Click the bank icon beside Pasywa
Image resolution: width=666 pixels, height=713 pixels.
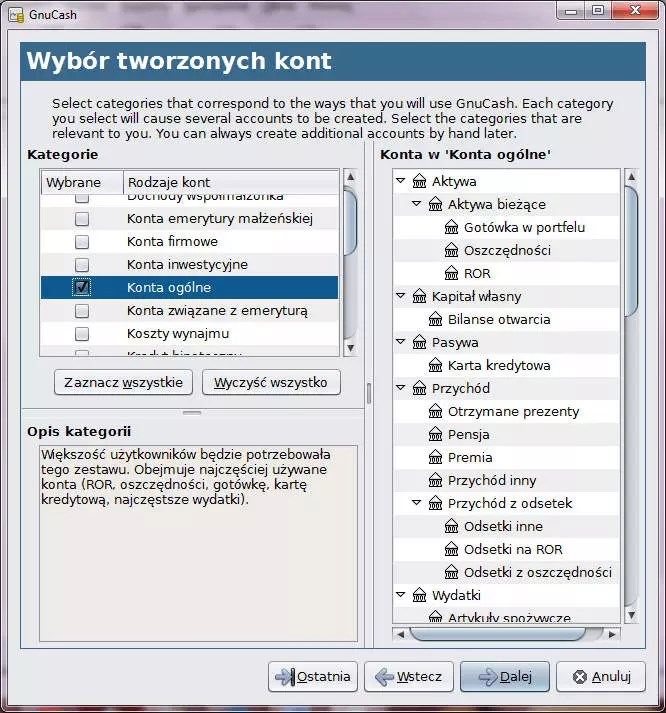click(419, 342)
